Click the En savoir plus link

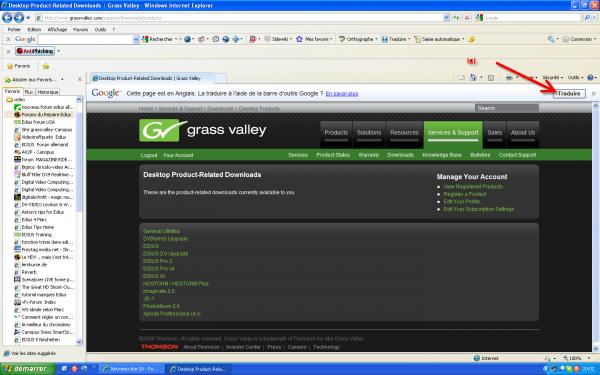pos(342,94)
